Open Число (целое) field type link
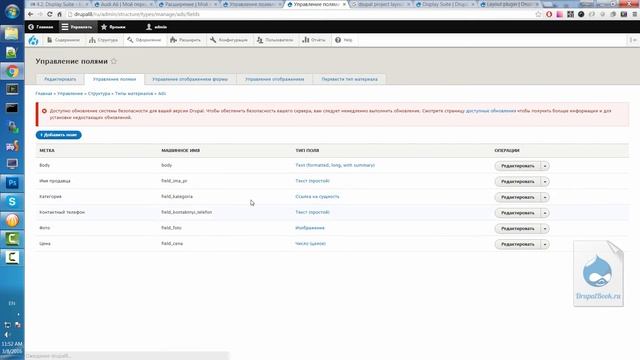Screen dimensions: 640x360 pos(310,244)
